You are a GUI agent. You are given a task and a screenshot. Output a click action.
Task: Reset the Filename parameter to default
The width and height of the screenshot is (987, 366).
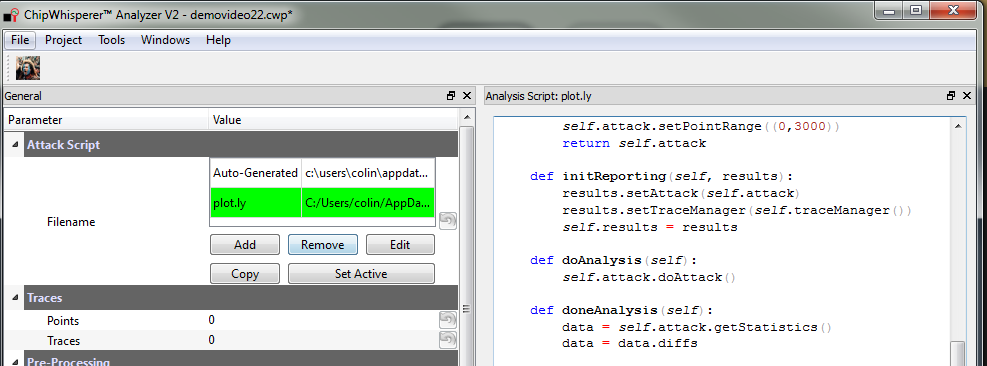[448, 220]
